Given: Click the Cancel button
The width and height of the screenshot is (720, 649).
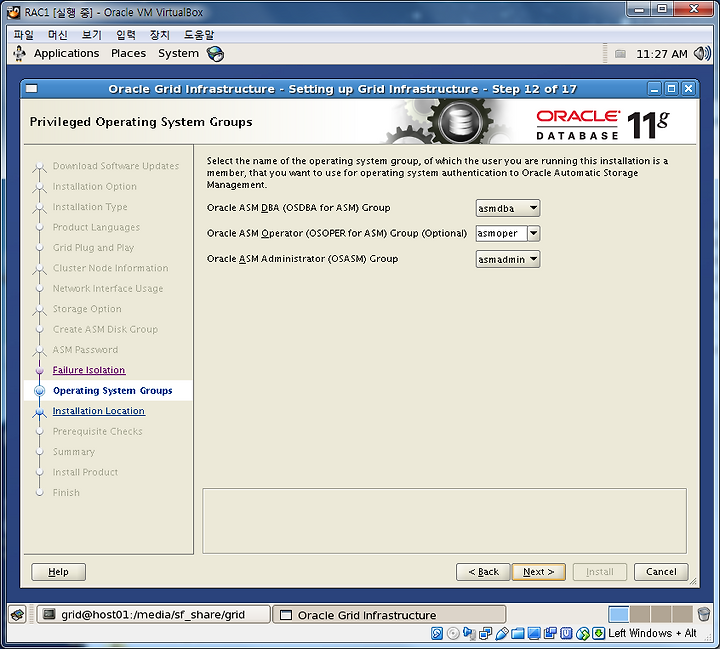Looking at the screenshot, I should (661, 572).
